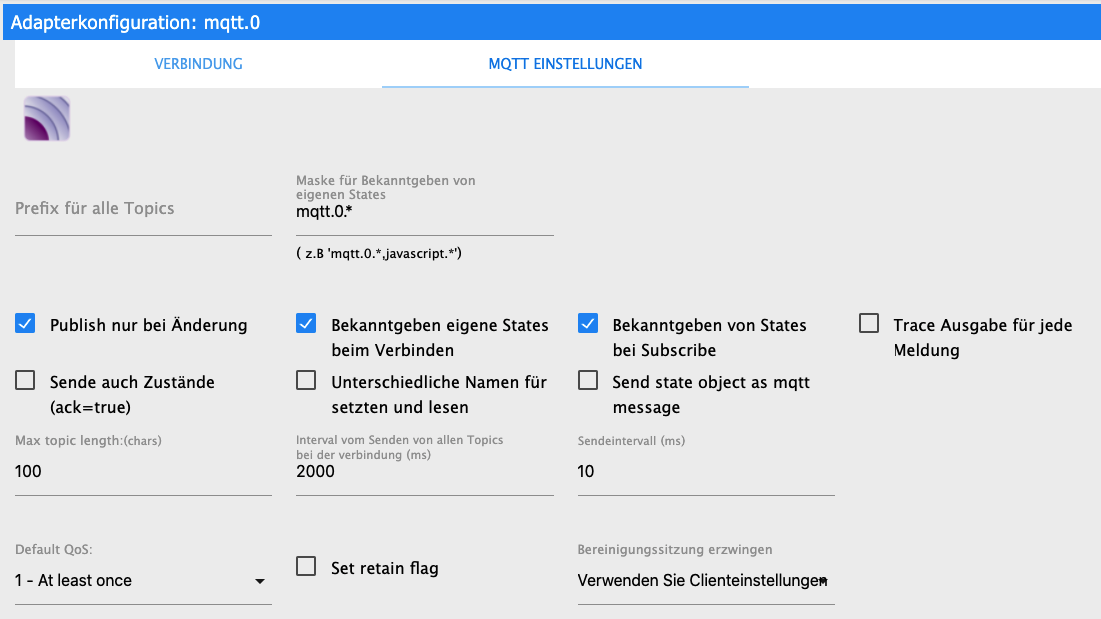1101x619 pixels.
Task: Select the MQTT EINSTELLUNGEN tab
Action: point(565,64)
